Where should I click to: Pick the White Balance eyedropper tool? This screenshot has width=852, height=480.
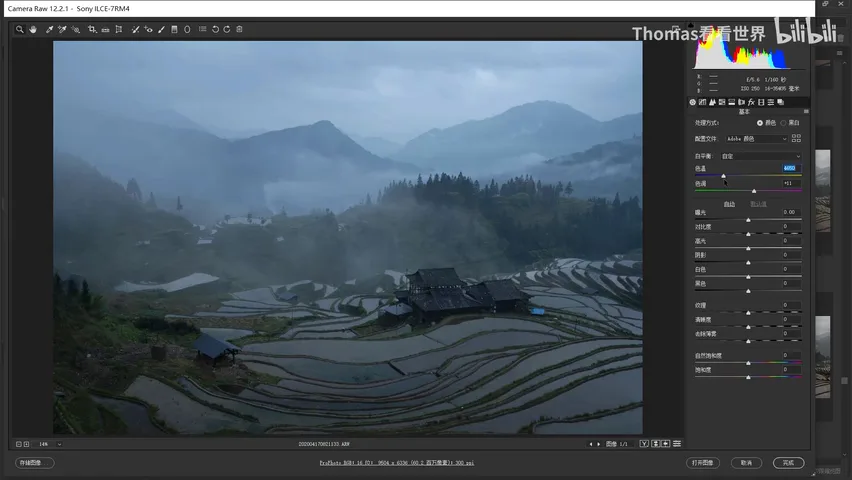pos(49,29)
